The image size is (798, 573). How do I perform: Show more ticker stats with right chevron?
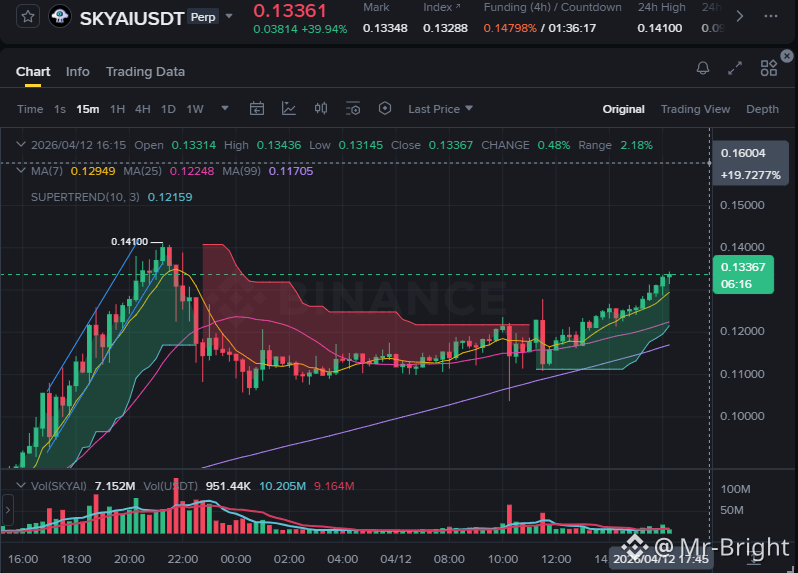(740, 16)
